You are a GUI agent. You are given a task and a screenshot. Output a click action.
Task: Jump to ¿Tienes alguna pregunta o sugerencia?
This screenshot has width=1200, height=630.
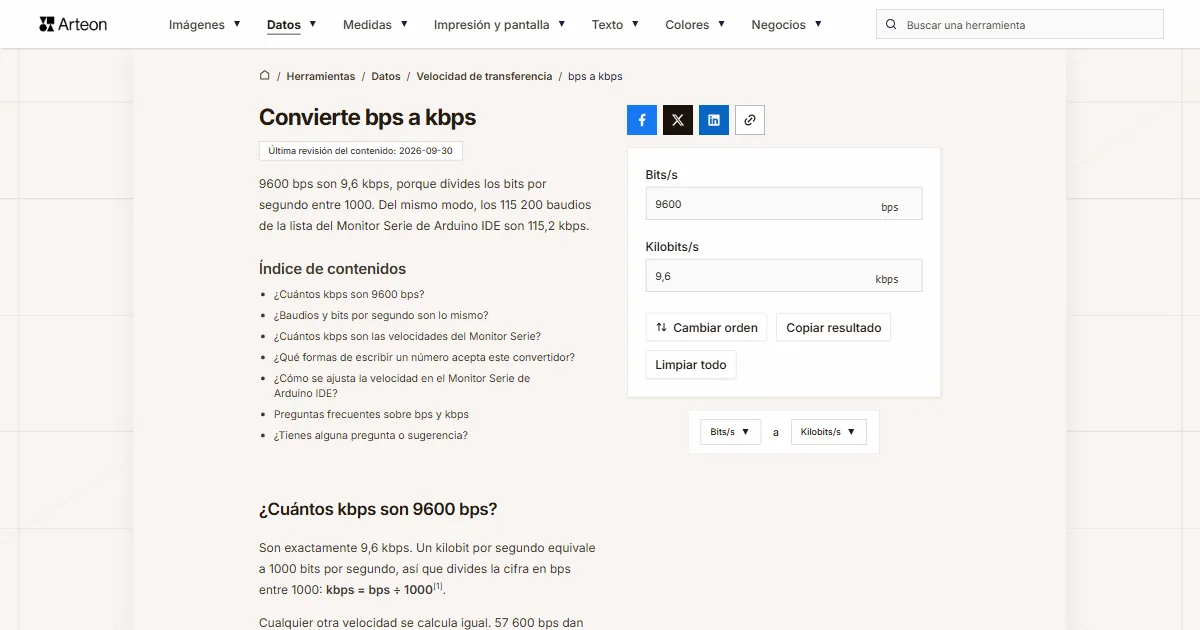point(371,435)
